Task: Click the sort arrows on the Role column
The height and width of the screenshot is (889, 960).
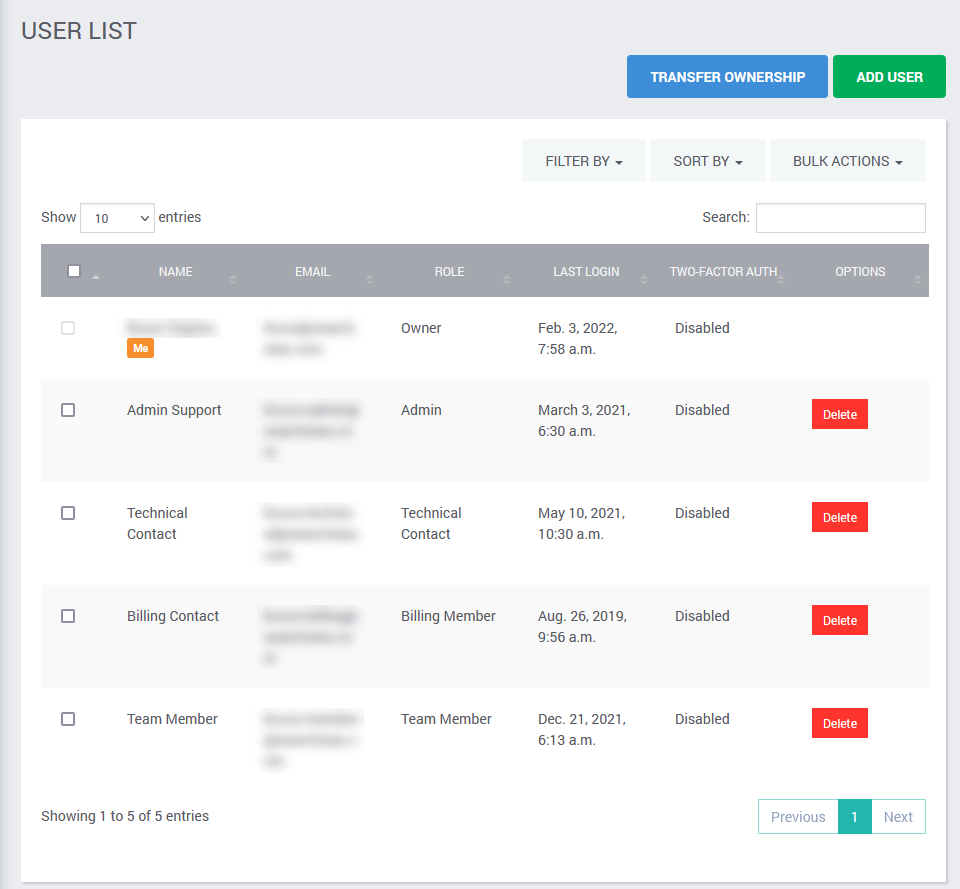Action: pyautogui.click(x=507, y=279)
